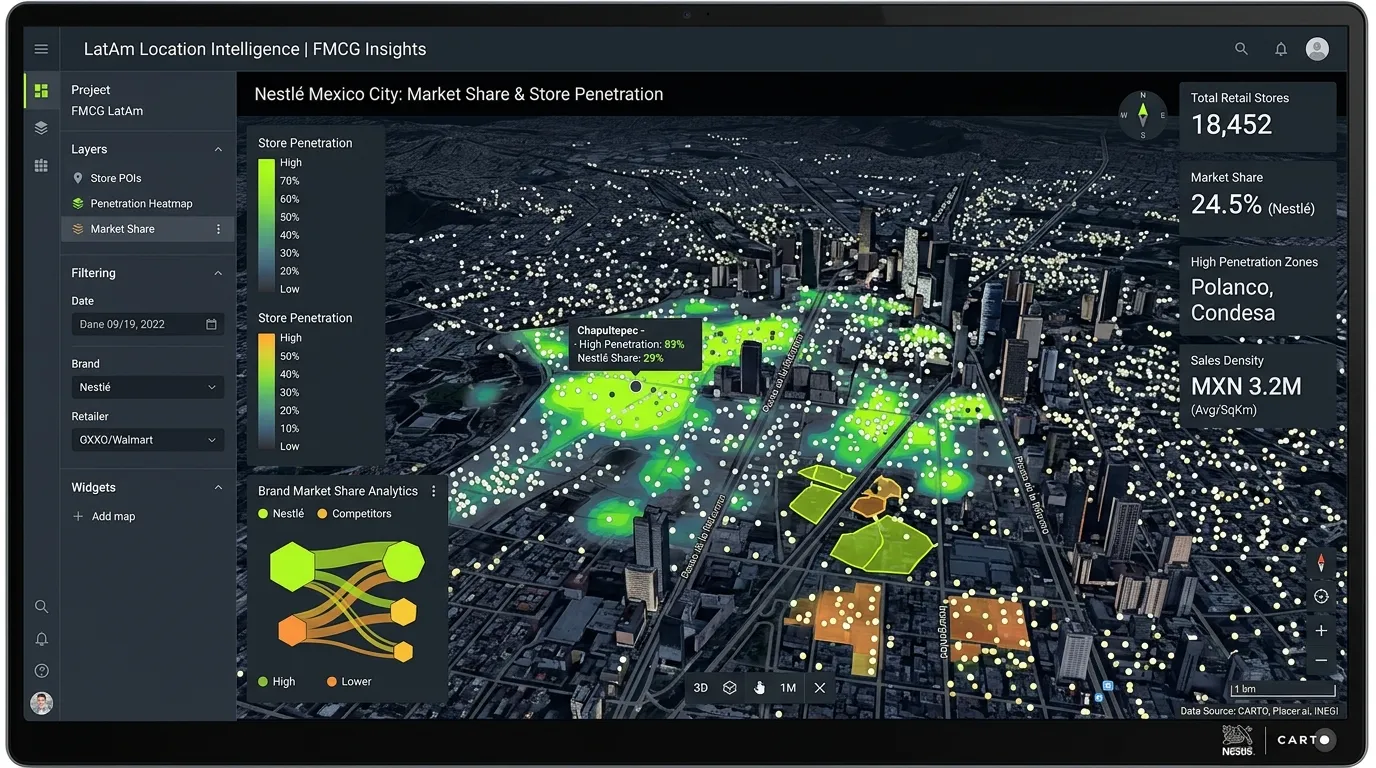Click the Data Source attribution text

1259,711
